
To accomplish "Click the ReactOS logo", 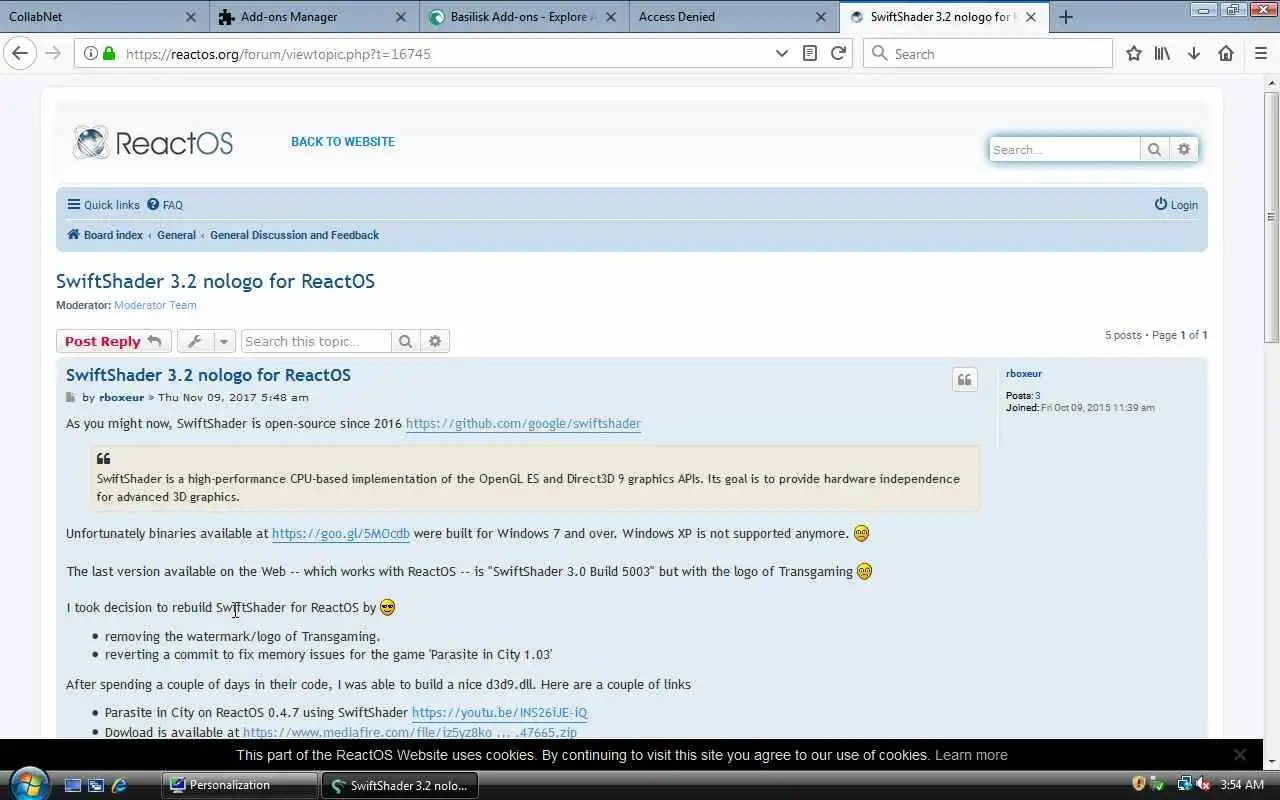I will [152, 143].
